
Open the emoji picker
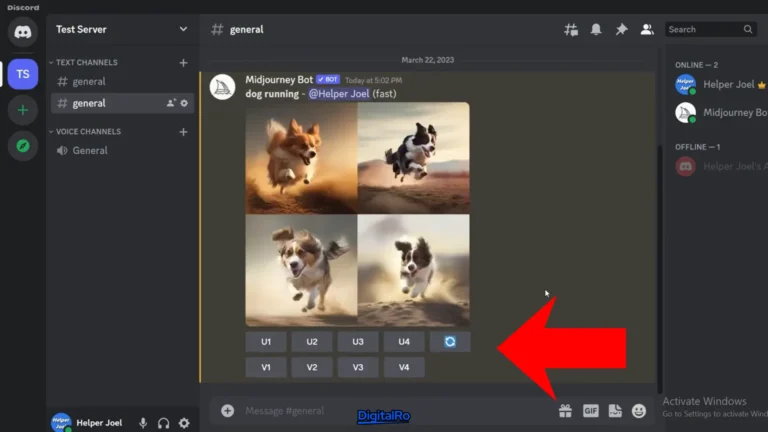[639, 411]
